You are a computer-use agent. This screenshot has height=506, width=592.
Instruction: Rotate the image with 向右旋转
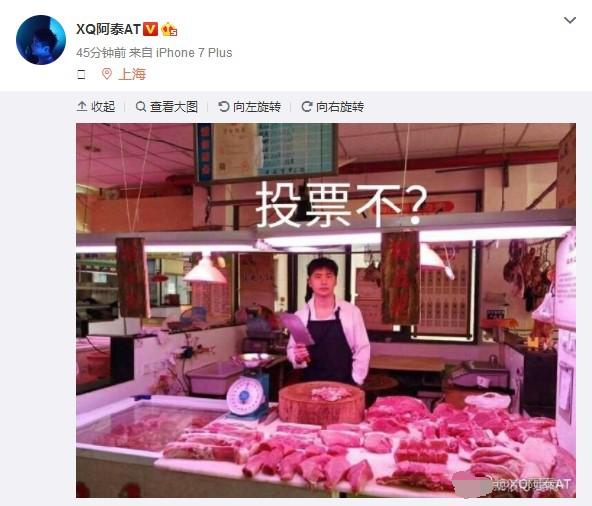click(x=340, y=107)
